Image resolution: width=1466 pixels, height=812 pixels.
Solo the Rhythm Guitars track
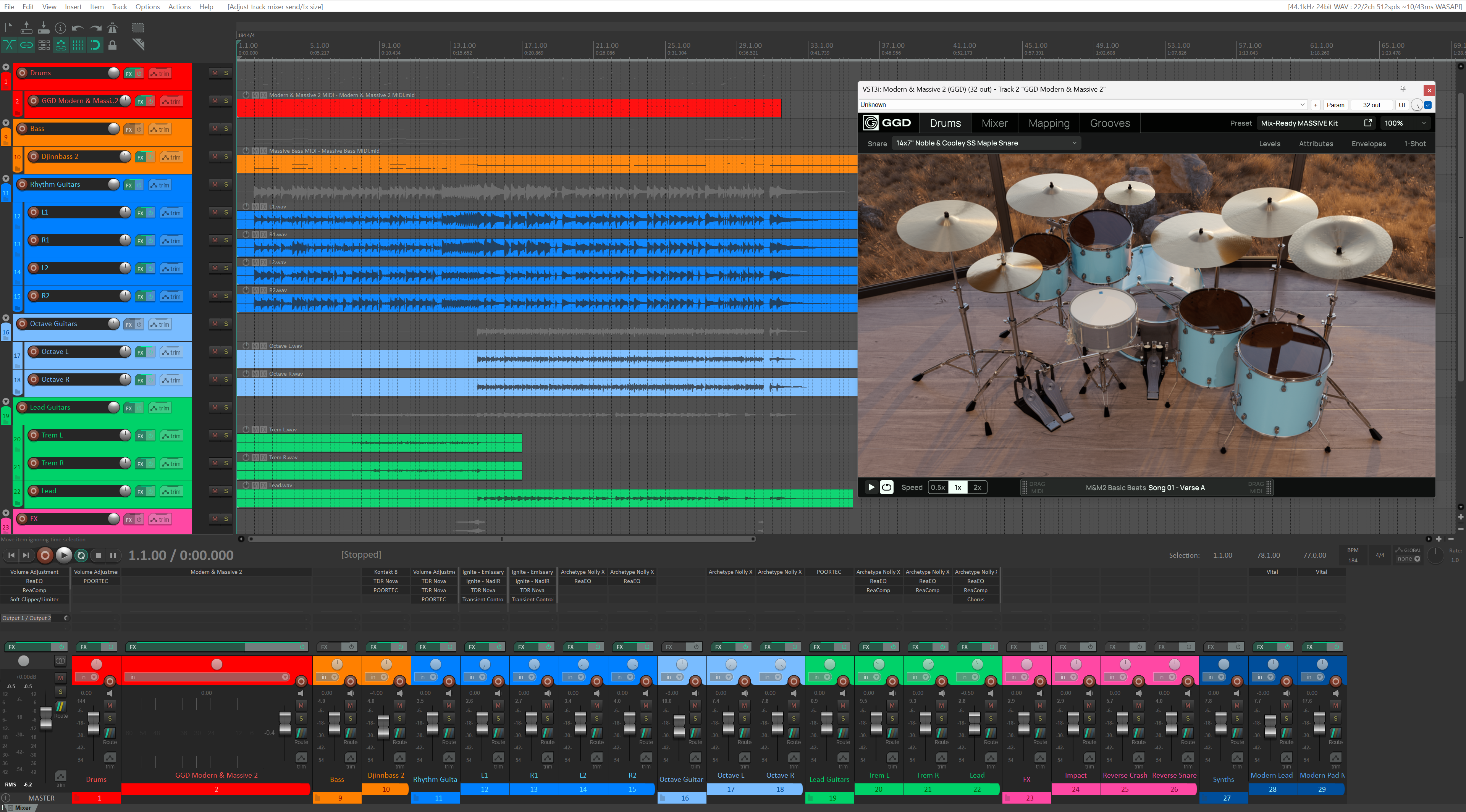tap(226, 184)
